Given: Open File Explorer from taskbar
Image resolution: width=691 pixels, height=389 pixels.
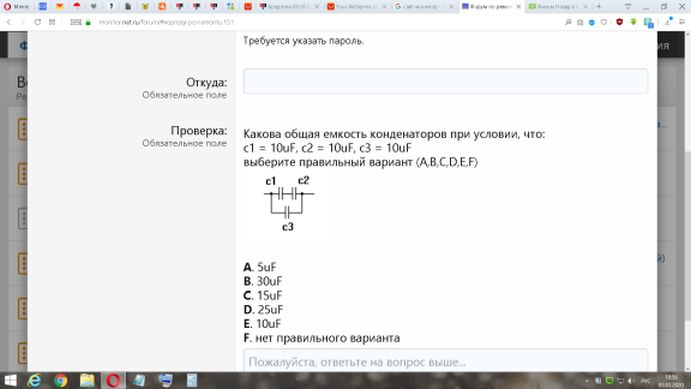Looking at the screenshot, I should (87, 381).
